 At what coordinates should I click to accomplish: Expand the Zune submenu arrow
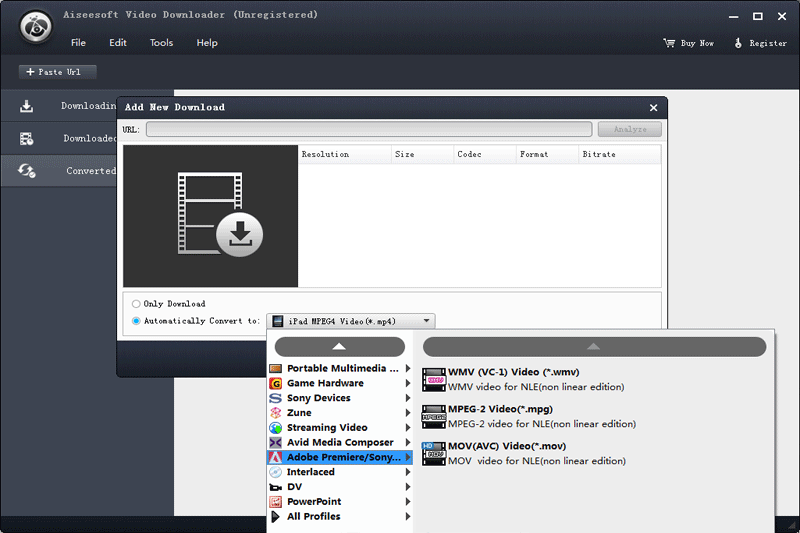(408, 413)
